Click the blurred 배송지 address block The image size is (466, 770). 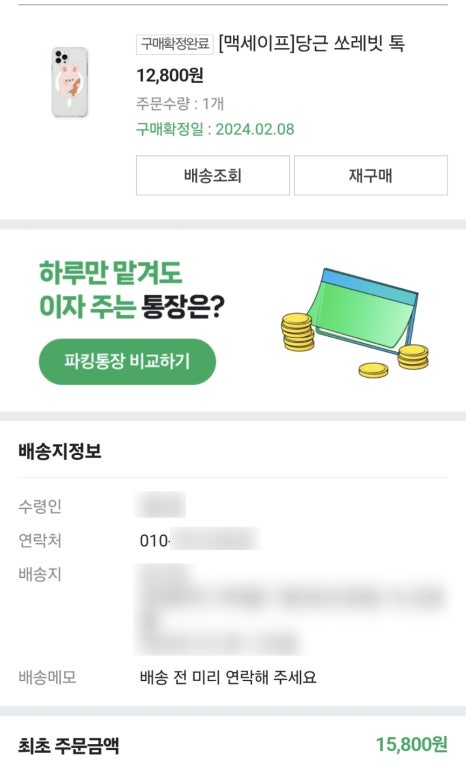(291, 609)
